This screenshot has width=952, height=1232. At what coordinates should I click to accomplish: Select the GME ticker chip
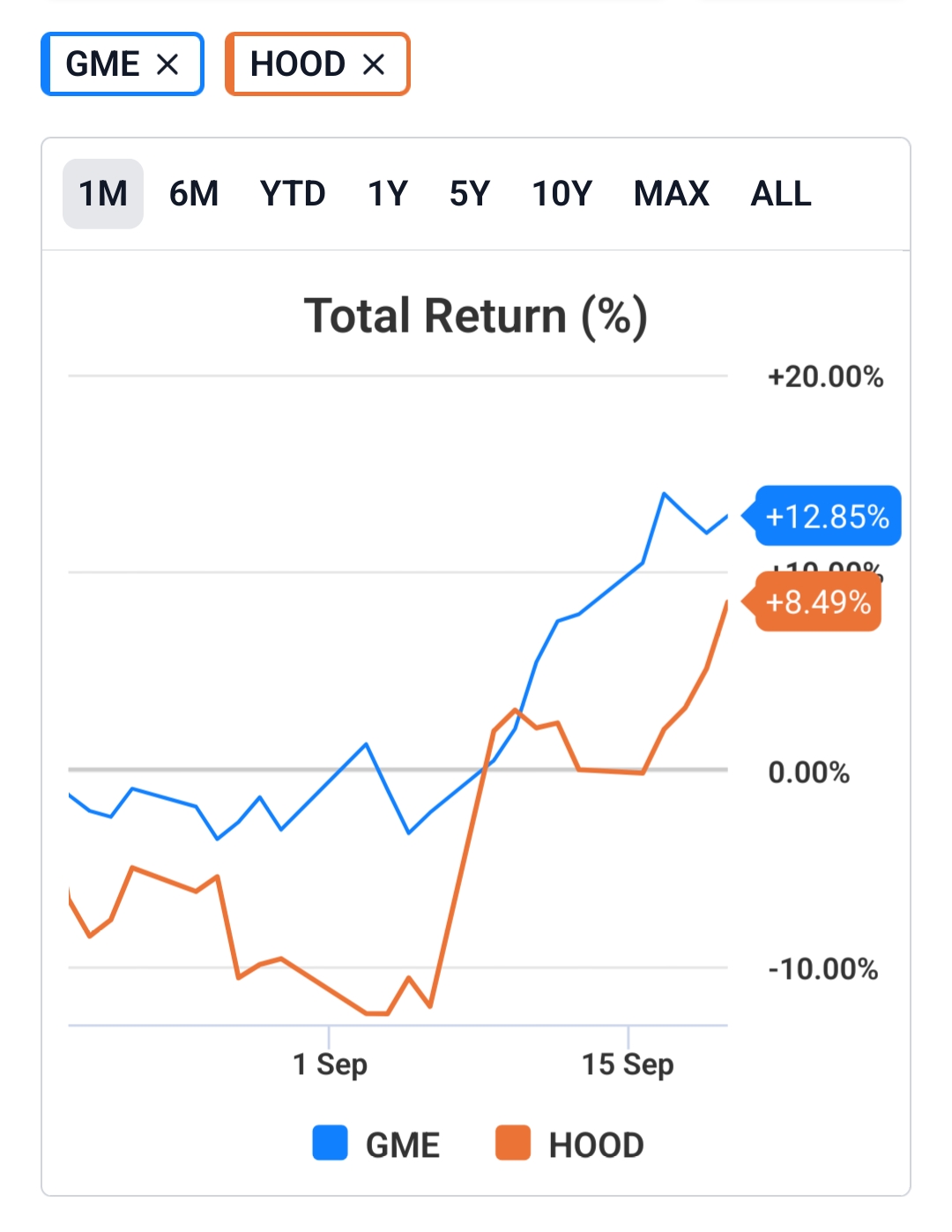pos(102,64)
